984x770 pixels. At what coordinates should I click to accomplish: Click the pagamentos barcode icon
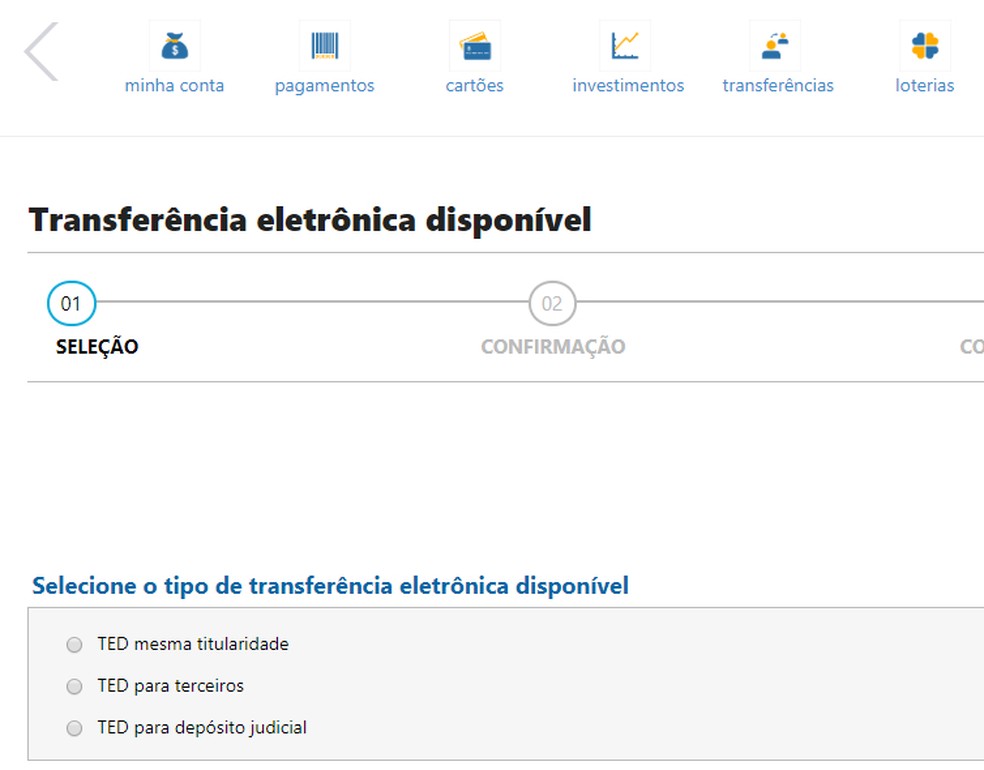coord(324,44)
